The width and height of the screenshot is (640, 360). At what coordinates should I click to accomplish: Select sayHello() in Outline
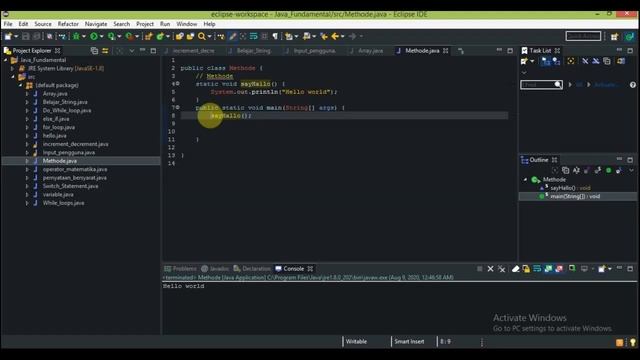570,188
